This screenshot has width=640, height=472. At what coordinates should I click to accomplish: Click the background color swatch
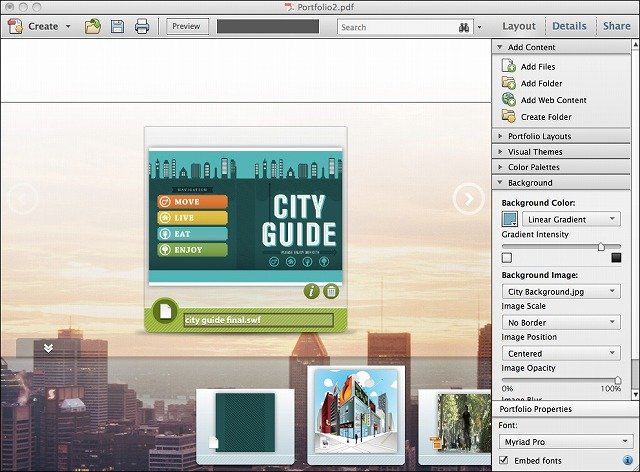(x=509, y=219)
